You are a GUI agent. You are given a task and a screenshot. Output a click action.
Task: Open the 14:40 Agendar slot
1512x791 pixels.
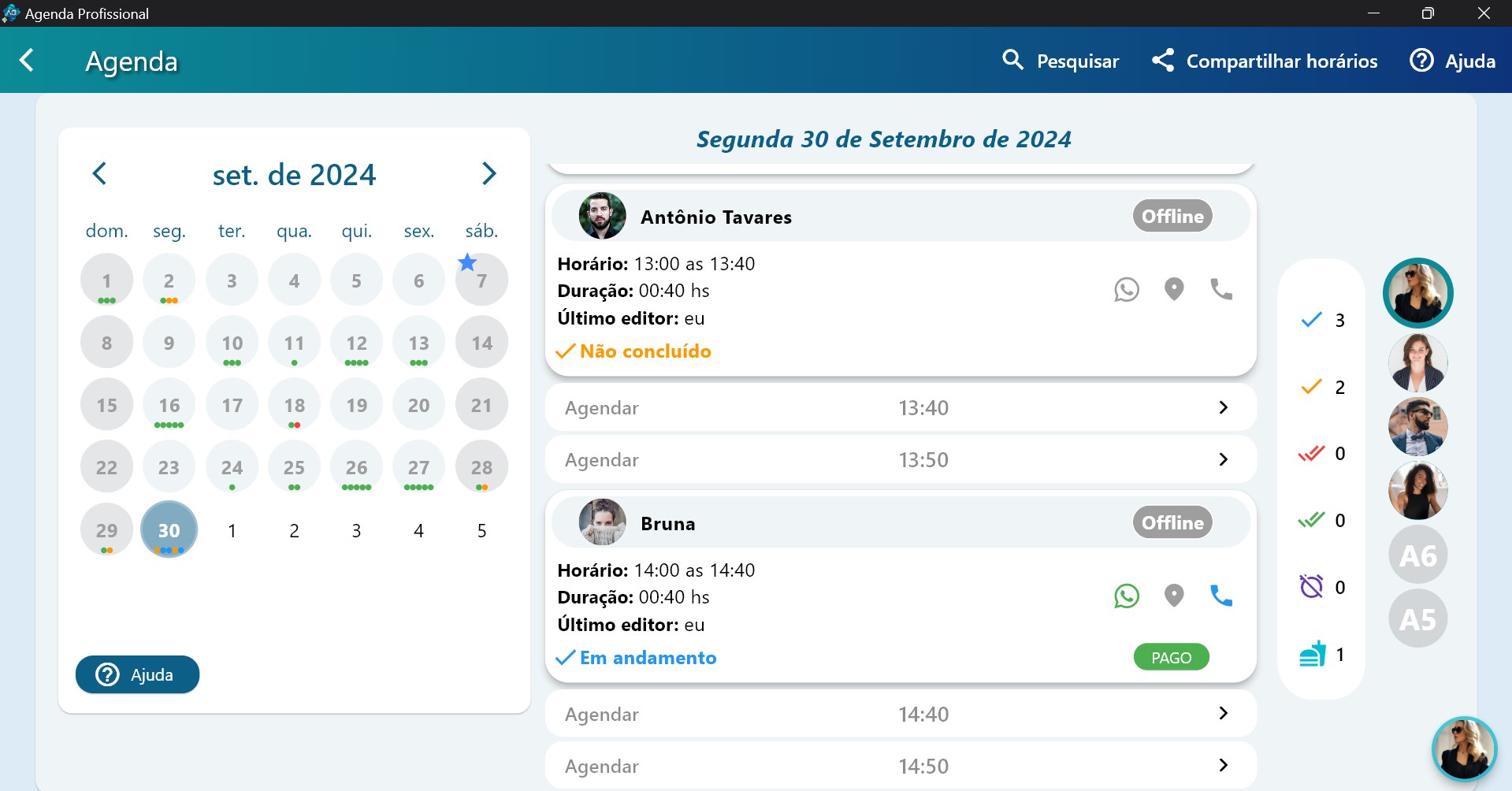tap(901, 714)
